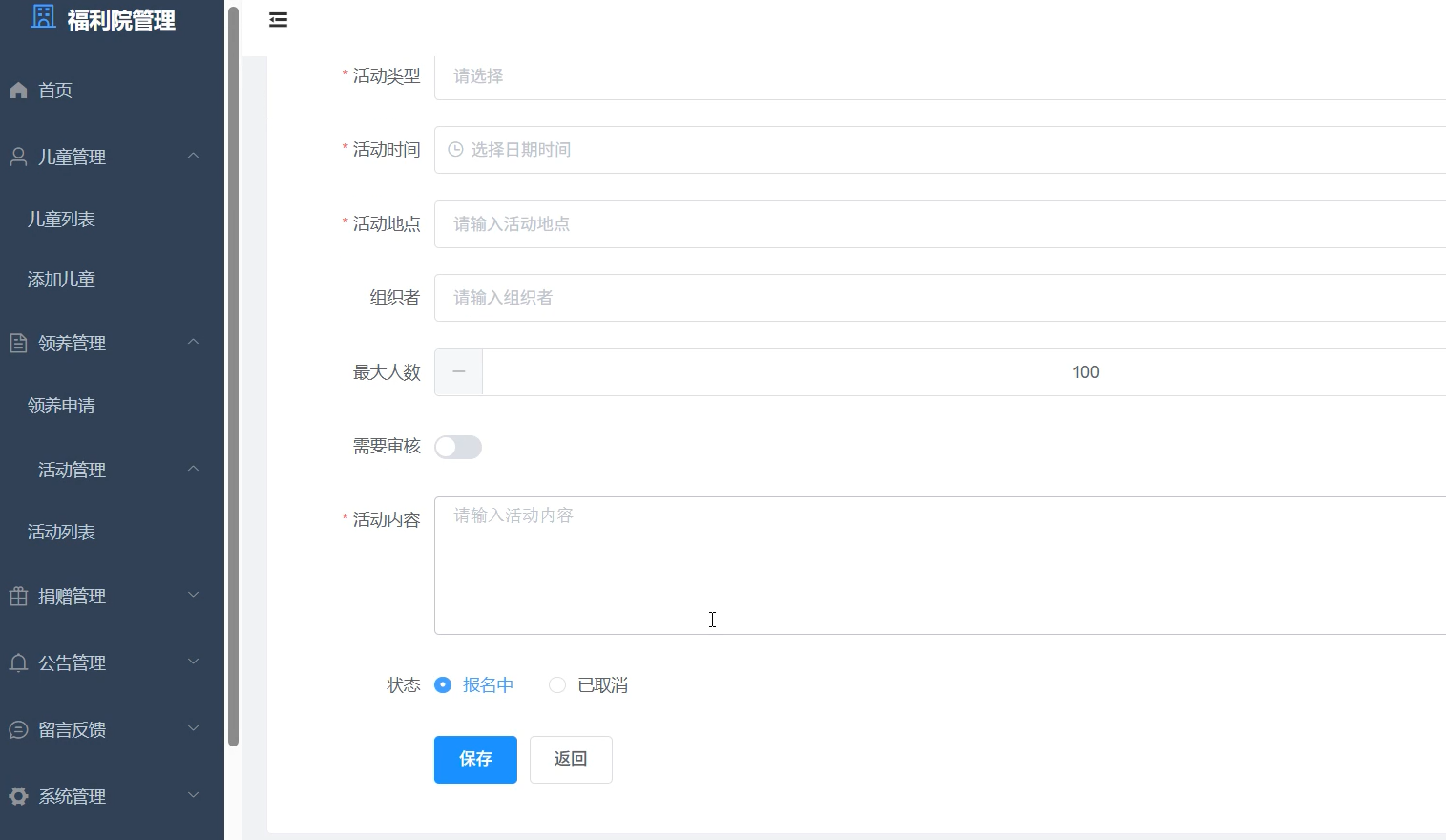
Task: Select the 已取消 status radio button
Action: pyautogui.click(x=557, y=685)
